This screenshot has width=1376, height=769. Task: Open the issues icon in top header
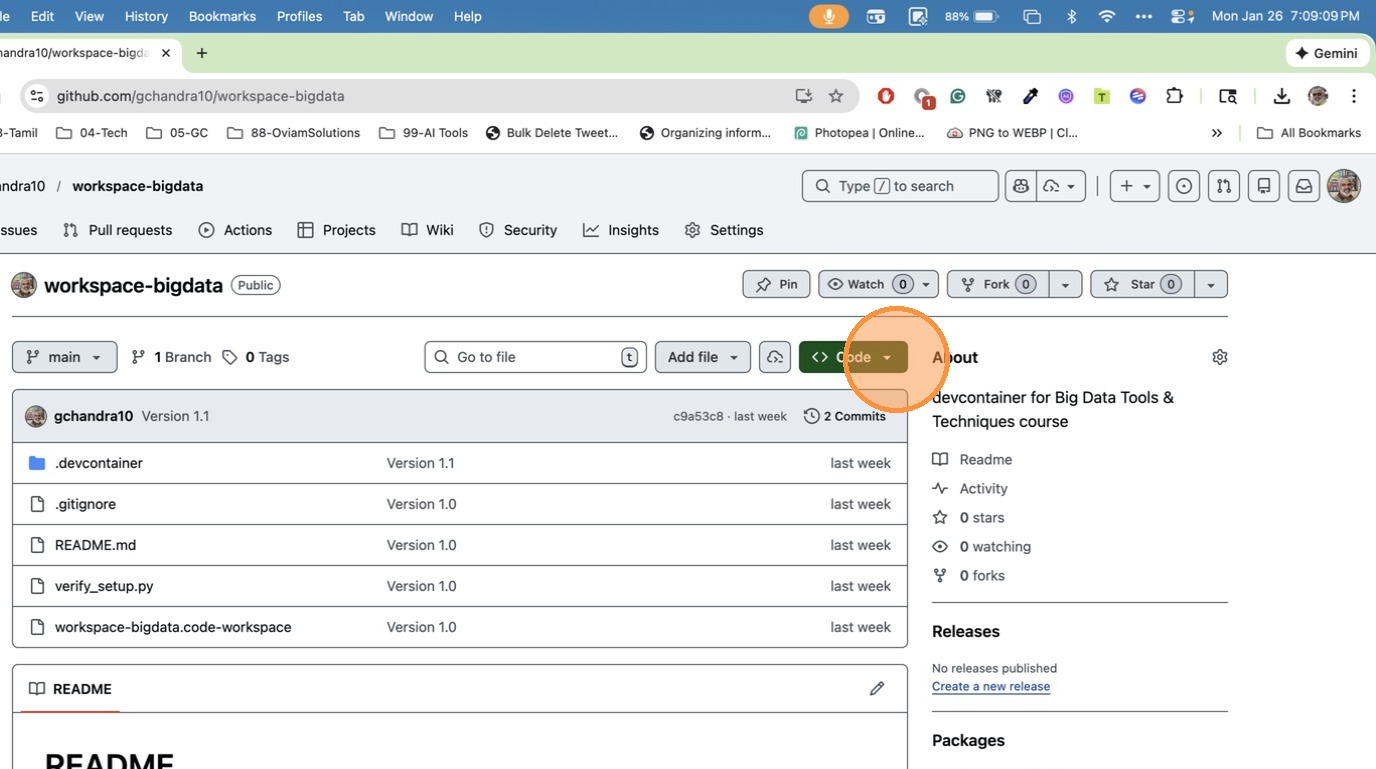(1184, 186)
